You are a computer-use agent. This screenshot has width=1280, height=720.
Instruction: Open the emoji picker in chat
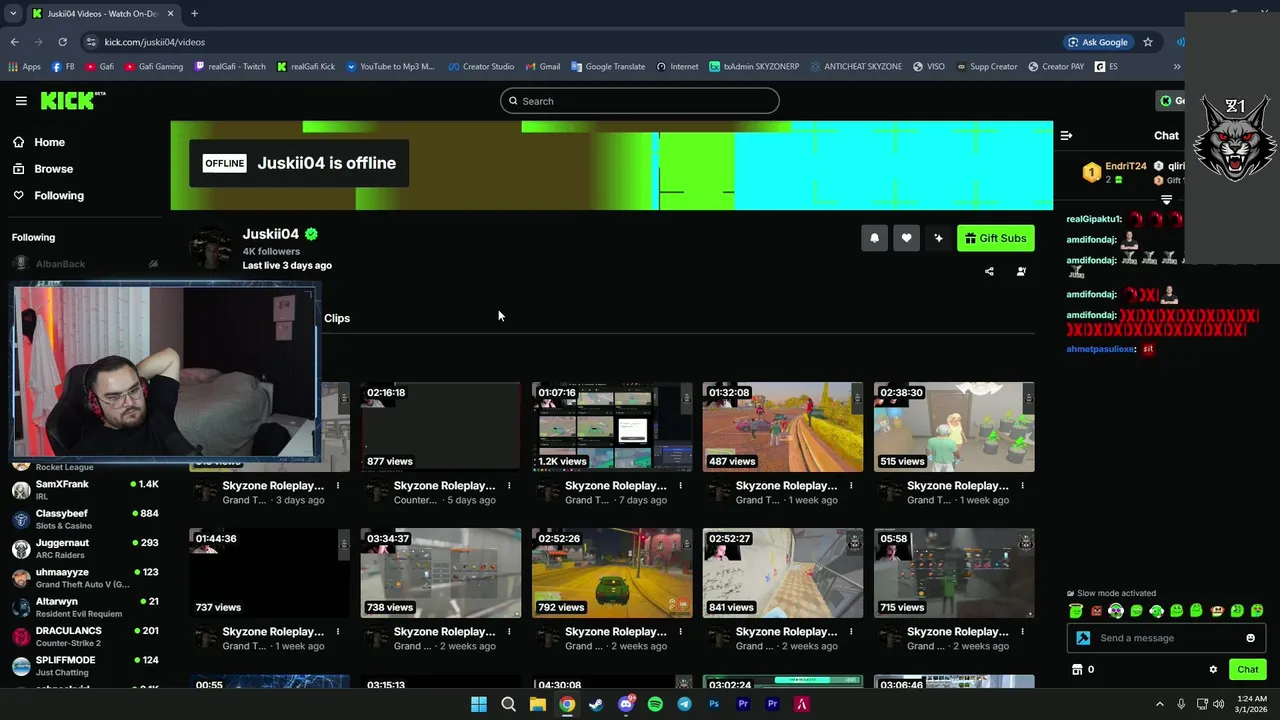(x=1250, y=638)
